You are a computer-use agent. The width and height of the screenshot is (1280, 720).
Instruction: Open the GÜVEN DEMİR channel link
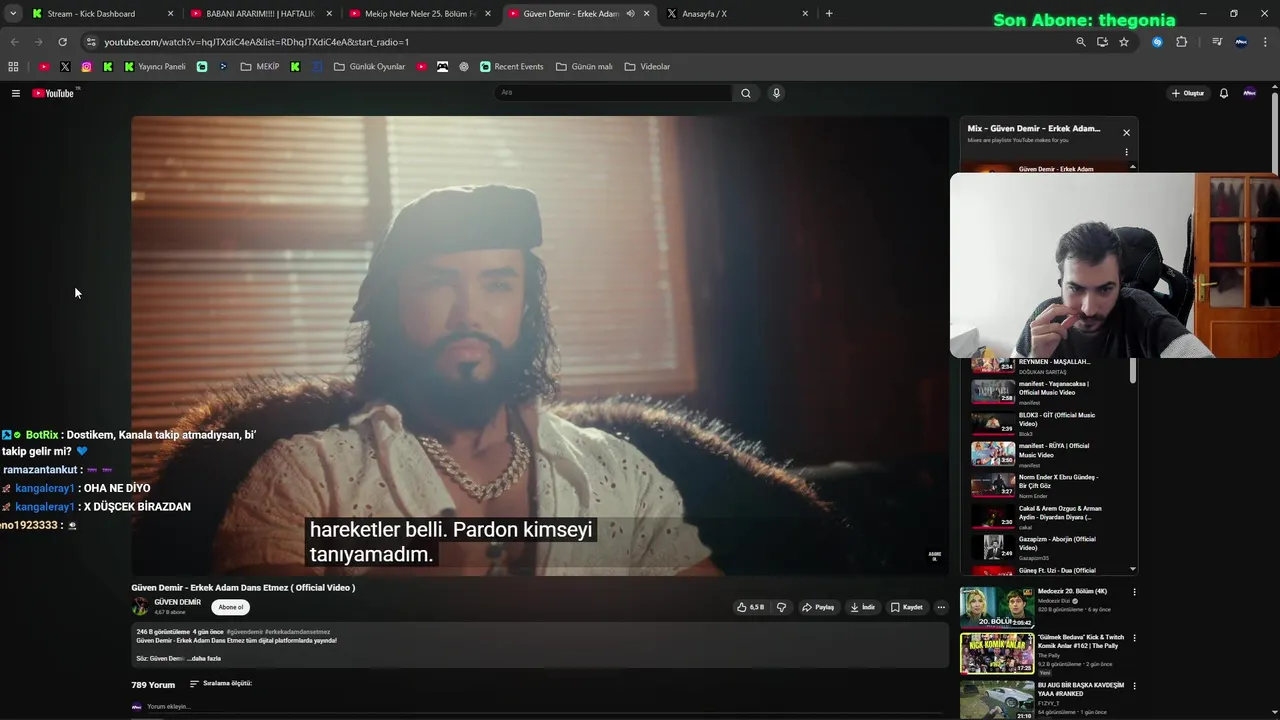click(x=178, y=603)
